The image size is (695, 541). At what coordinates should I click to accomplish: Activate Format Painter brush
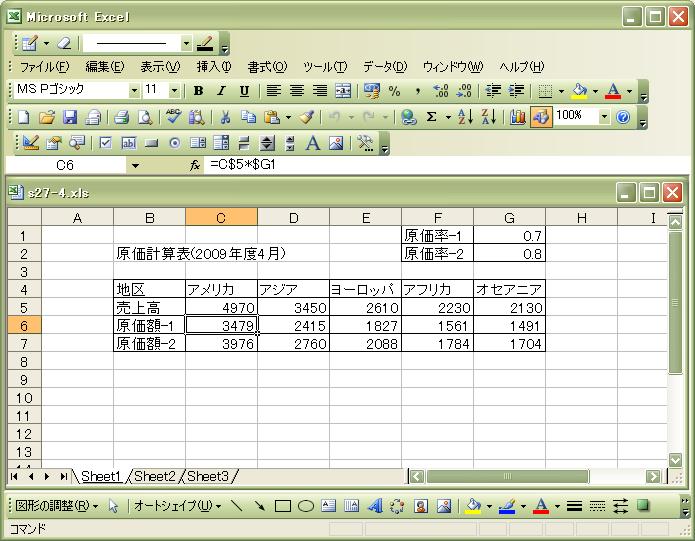[306, 117]
